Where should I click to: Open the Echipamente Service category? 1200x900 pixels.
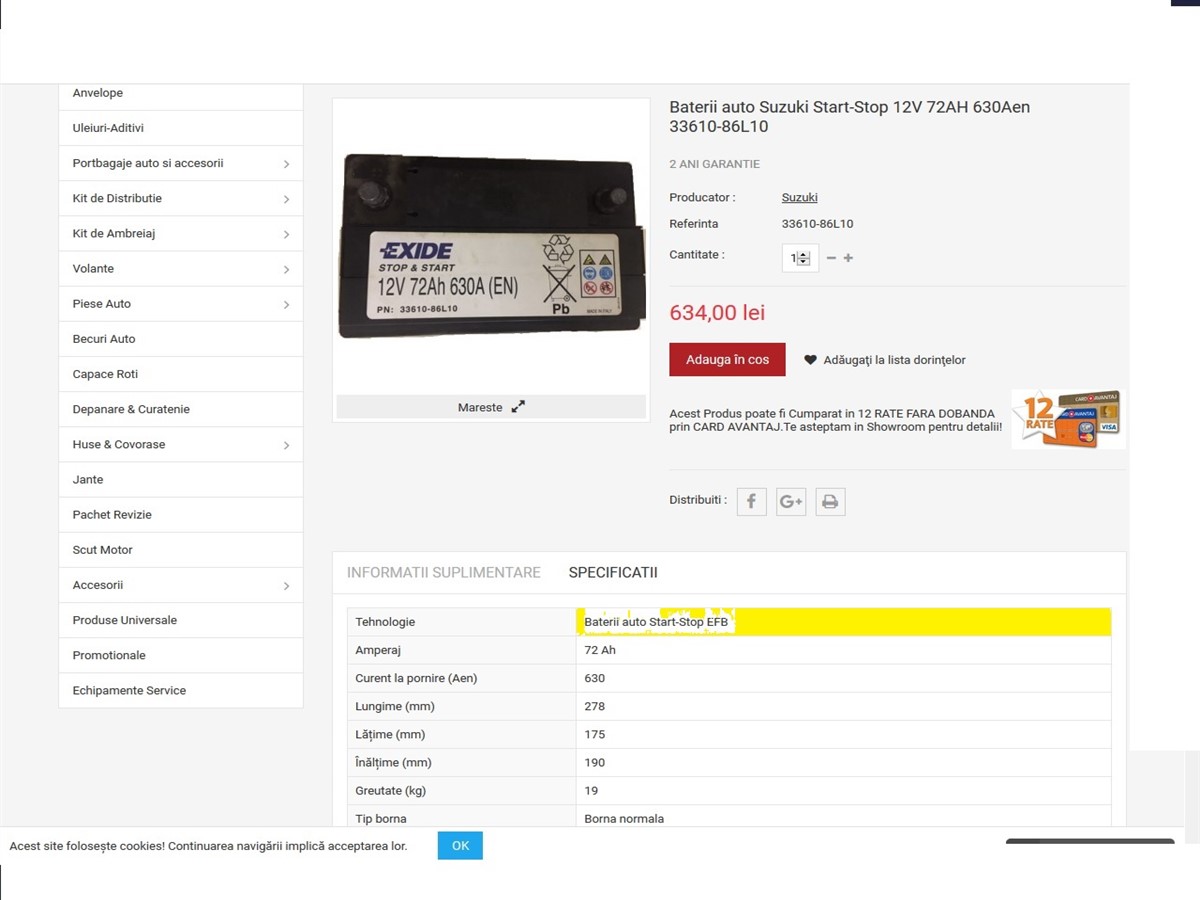point(129,690)
